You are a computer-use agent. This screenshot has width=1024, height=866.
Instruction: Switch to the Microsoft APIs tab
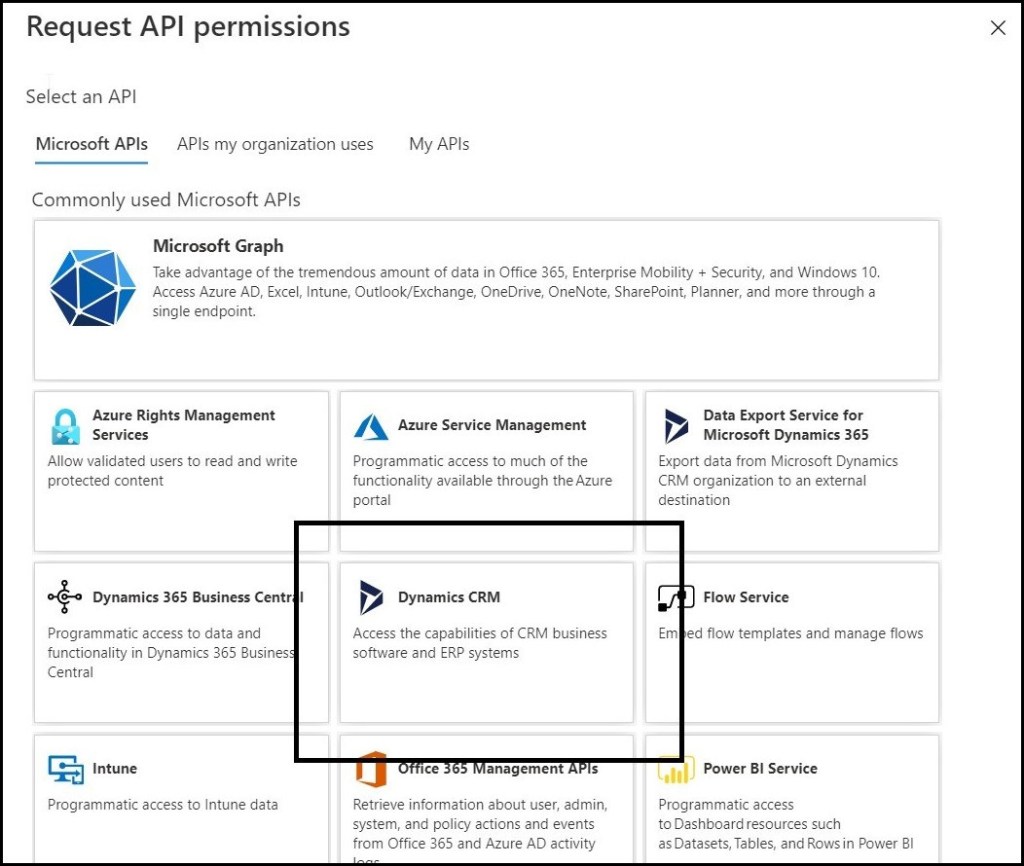(x=91, y=144)
